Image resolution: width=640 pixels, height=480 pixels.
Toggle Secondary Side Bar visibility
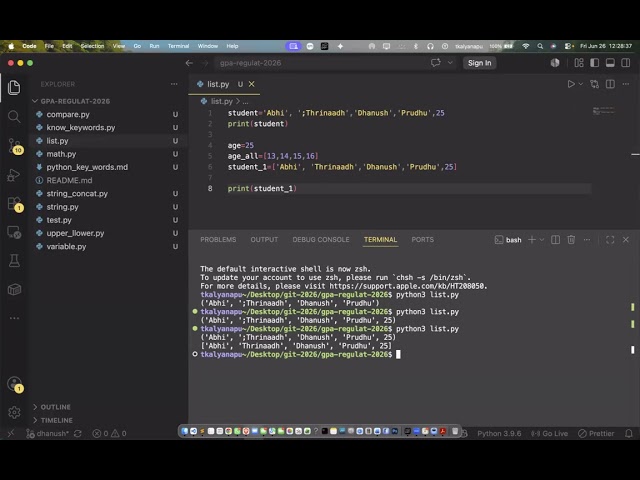tap(626, 63)
